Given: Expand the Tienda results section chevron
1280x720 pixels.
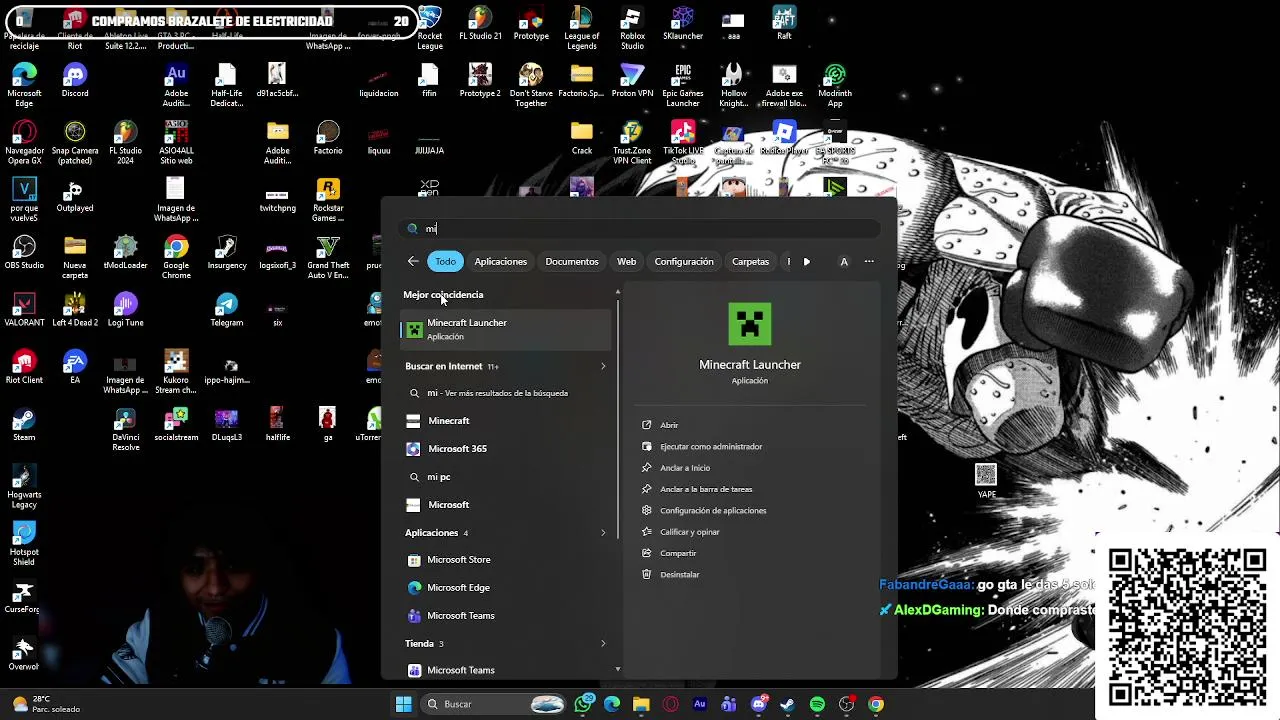Looking at the screenshot, I should pos(603,644).
